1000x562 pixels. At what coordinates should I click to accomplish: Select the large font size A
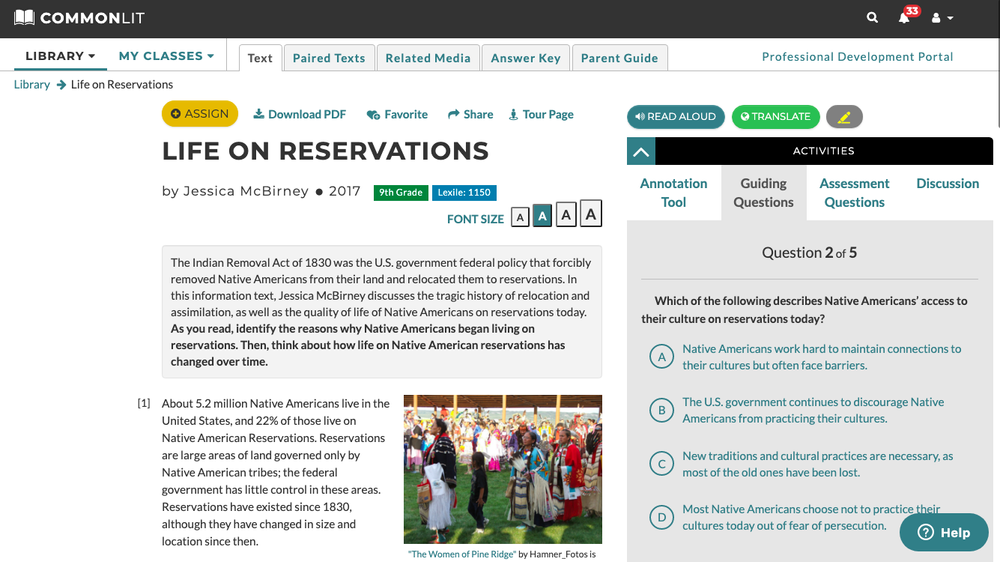pos(566,214)
